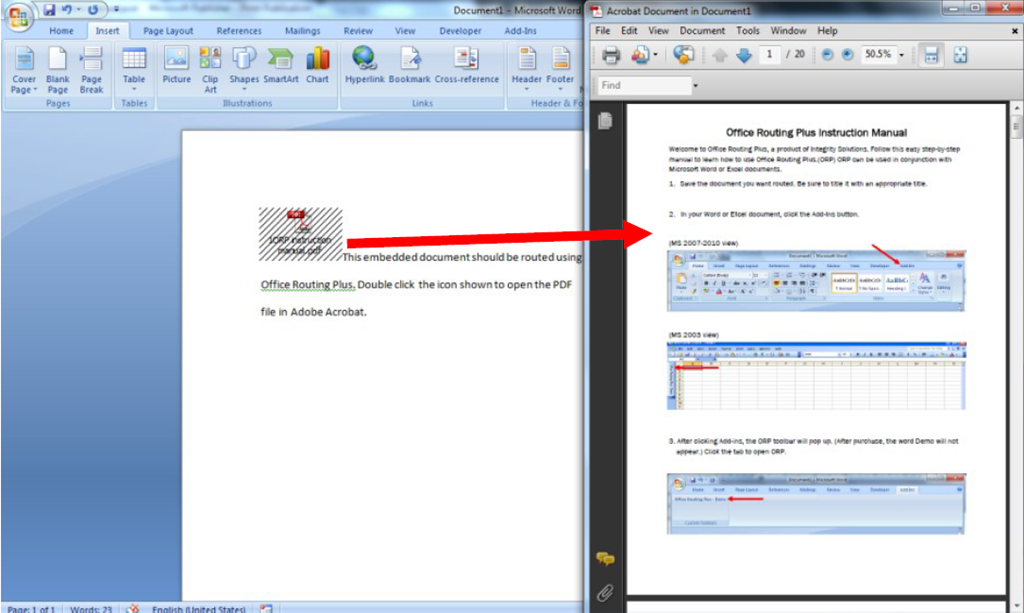
Task: Insert a Cover Page
Action: (x=24, y=70)
